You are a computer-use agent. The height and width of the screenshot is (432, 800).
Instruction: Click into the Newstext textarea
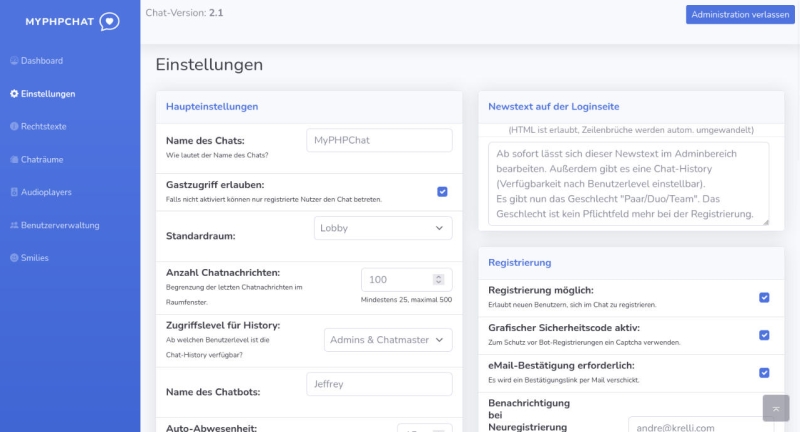628,184
